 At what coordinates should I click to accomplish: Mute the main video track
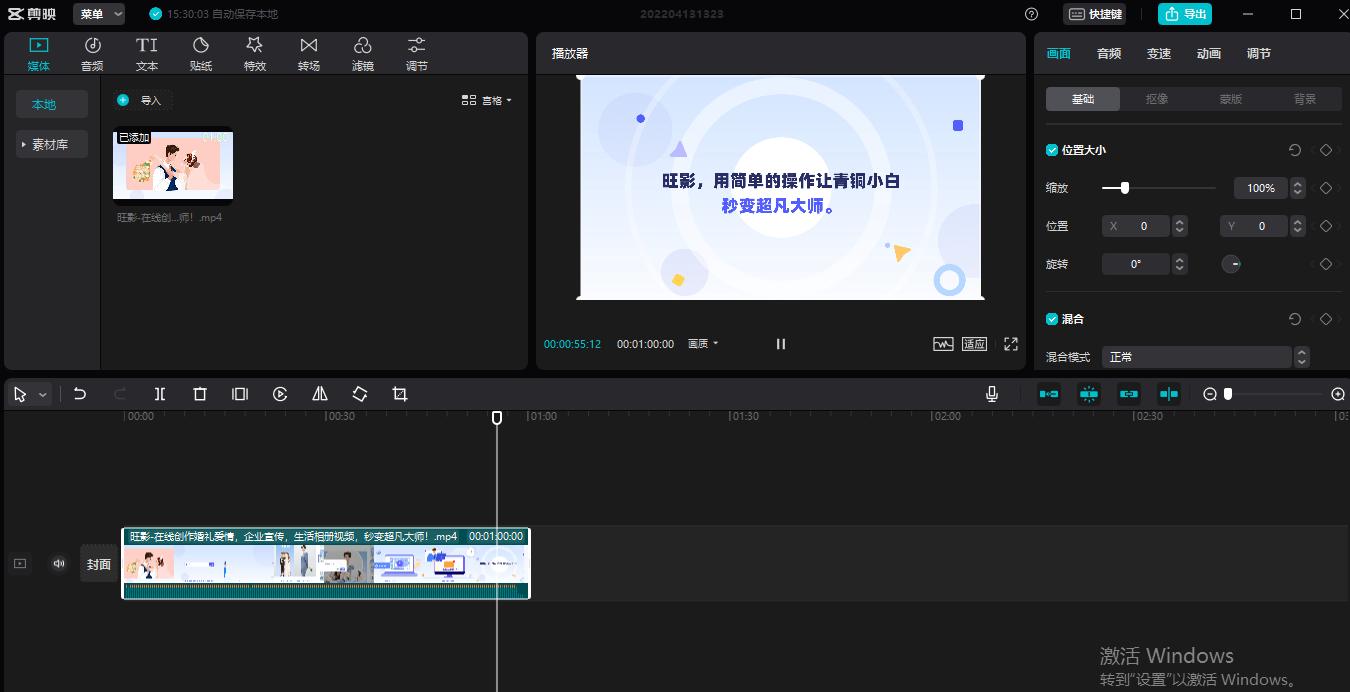(x=59, y=564)
